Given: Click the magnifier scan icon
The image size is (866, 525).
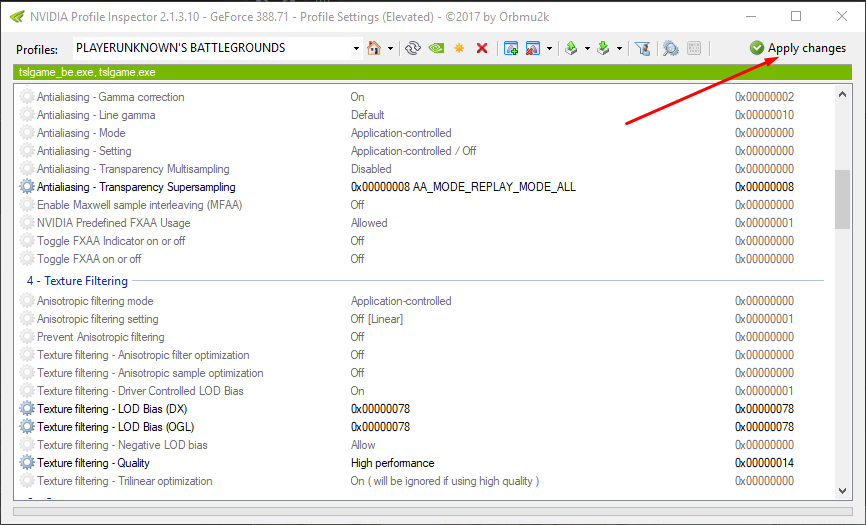Looking at the screenshot, I should point(670,48).
